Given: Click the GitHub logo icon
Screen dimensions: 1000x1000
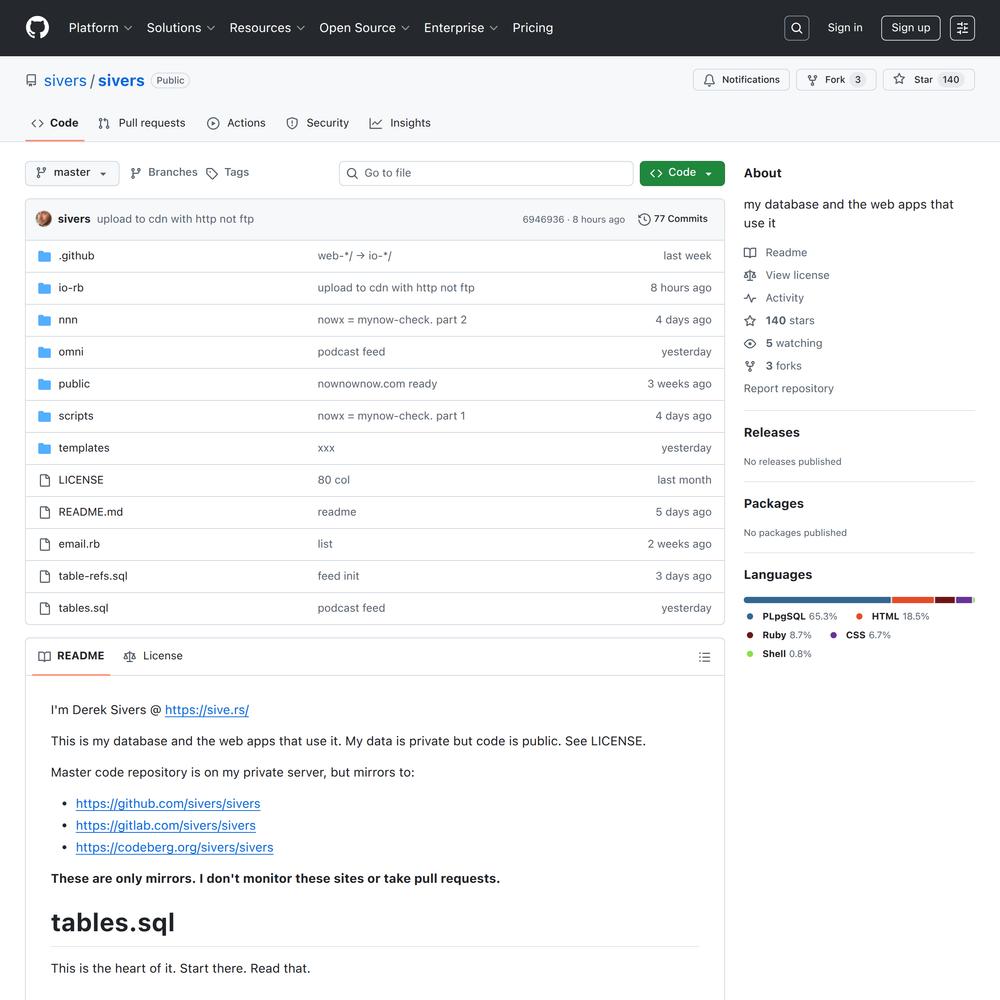Looking at the screenshot, I should pyautogui.click(x=37, y=28).
